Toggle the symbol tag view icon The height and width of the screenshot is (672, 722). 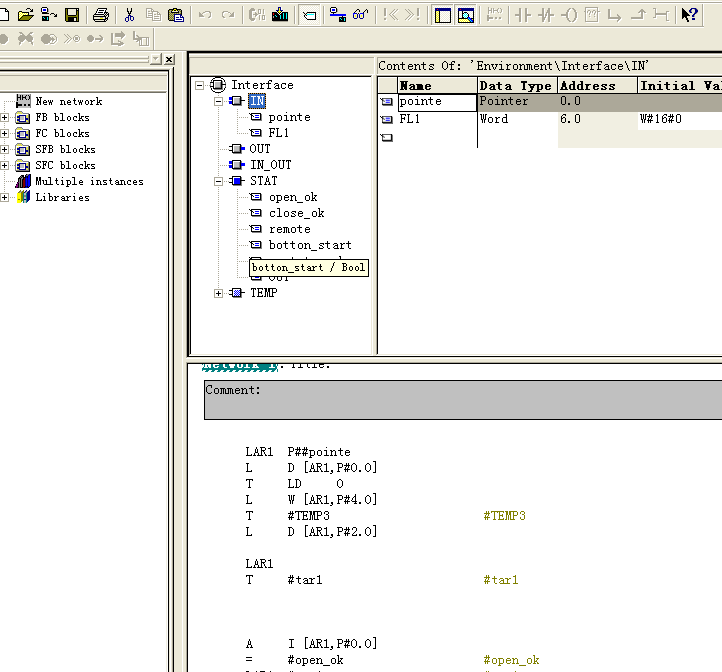pyautogui.click(x=309, y=15)
